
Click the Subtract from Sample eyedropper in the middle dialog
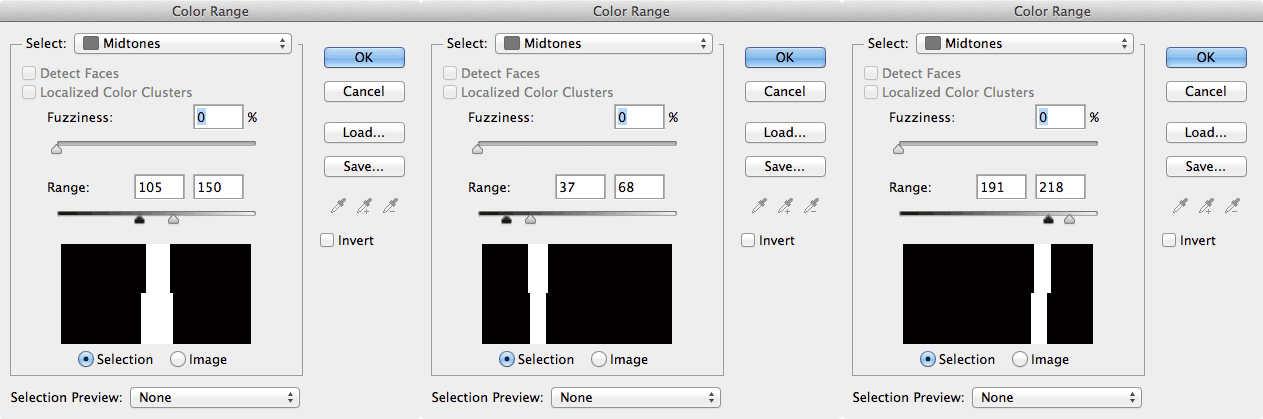point(811,206)
